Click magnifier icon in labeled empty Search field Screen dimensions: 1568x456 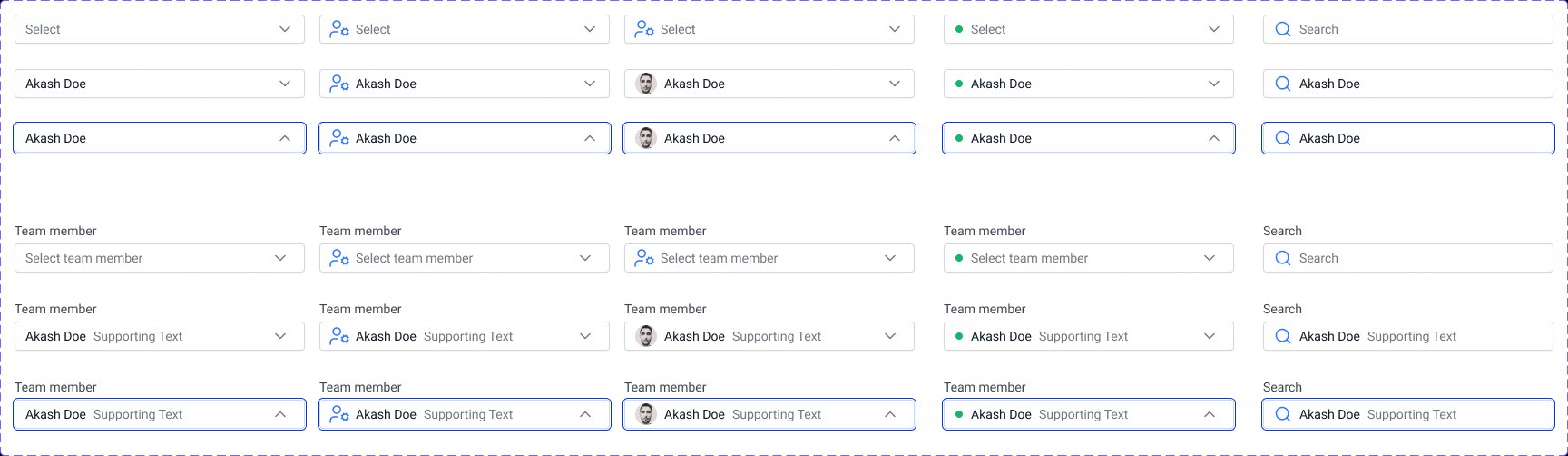pyautogui.click(x=1283, y=258)
